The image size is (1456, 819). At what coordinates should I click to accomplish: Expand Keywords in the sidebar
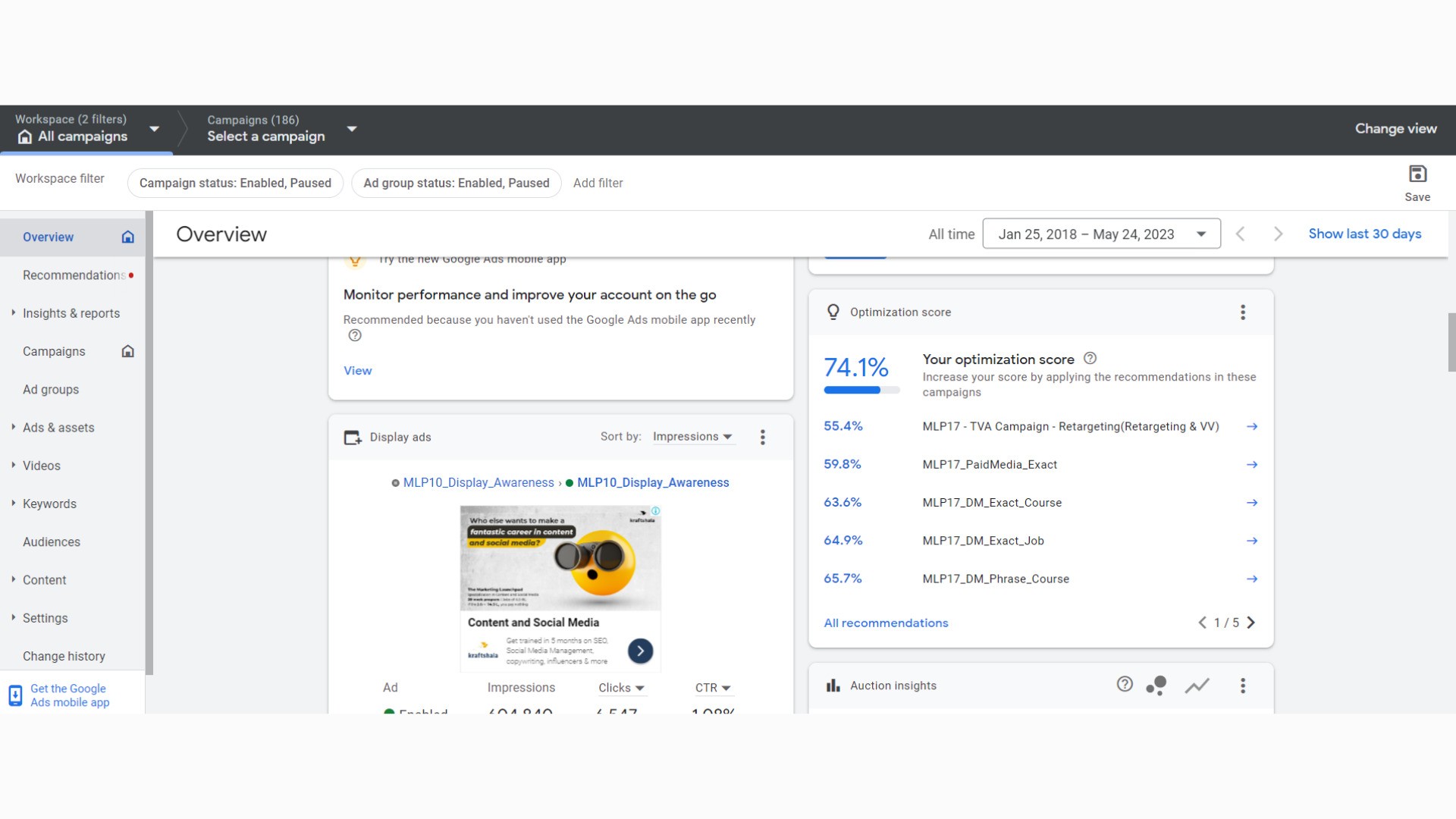pyautogui.click(x=14, y=503)
